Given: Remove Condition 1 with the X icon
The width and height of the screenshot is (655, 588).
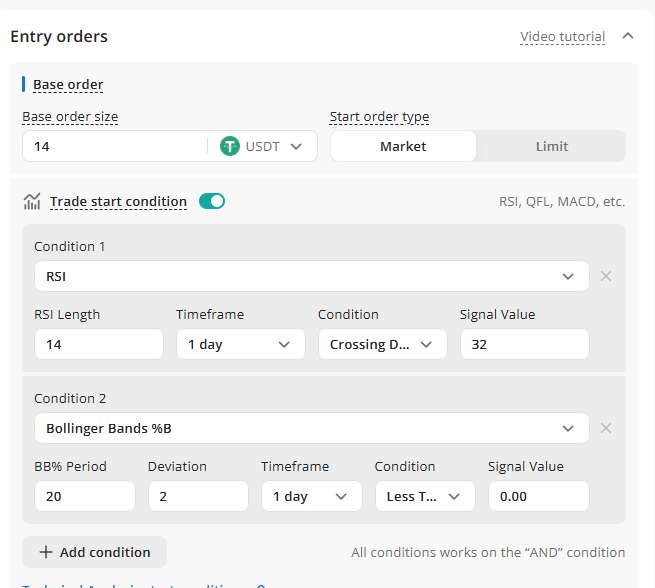Looking at the screenshot, I should [x=606, y=276].
